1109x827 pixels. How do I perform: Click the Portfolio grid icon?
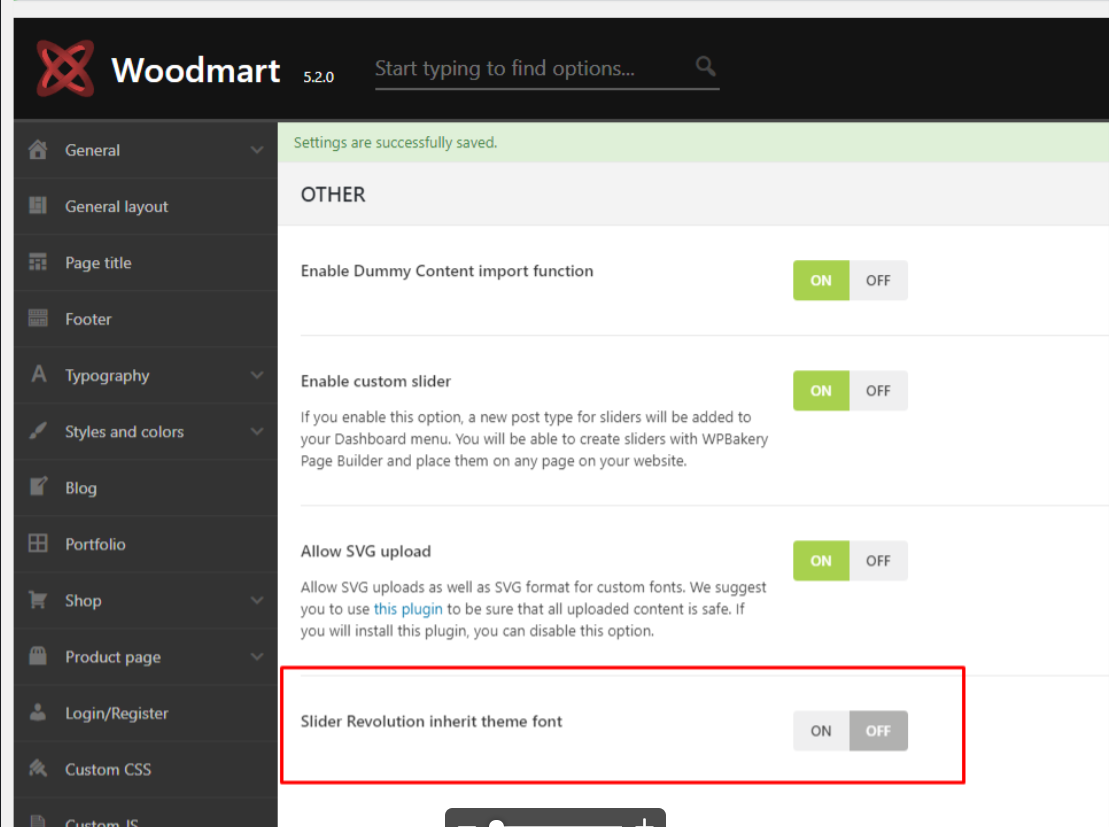pyautogui.click(x=38, y=543)
